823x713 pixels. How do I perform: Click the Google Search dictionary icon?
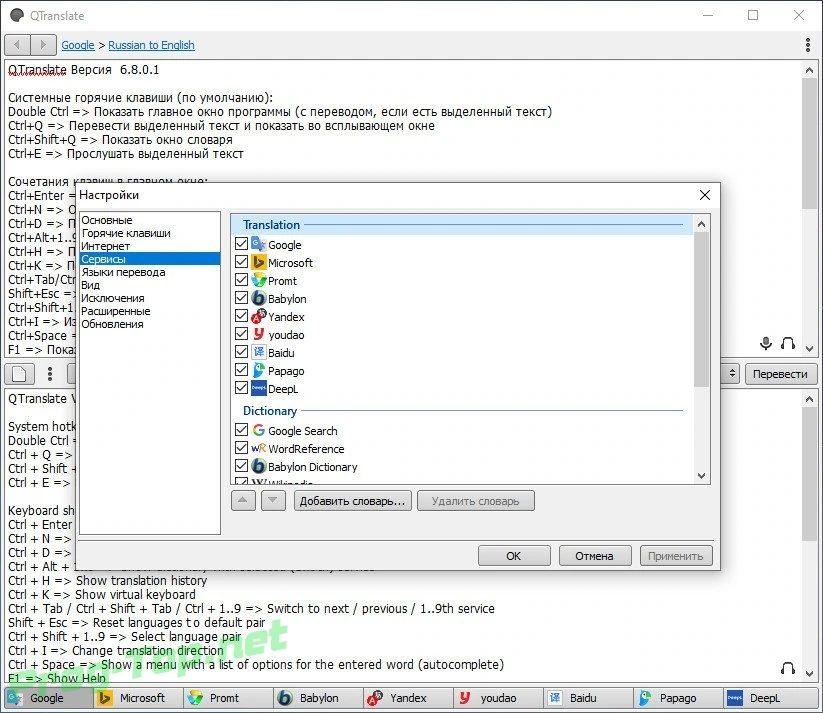pyautogui.click(x=259, y=430)
